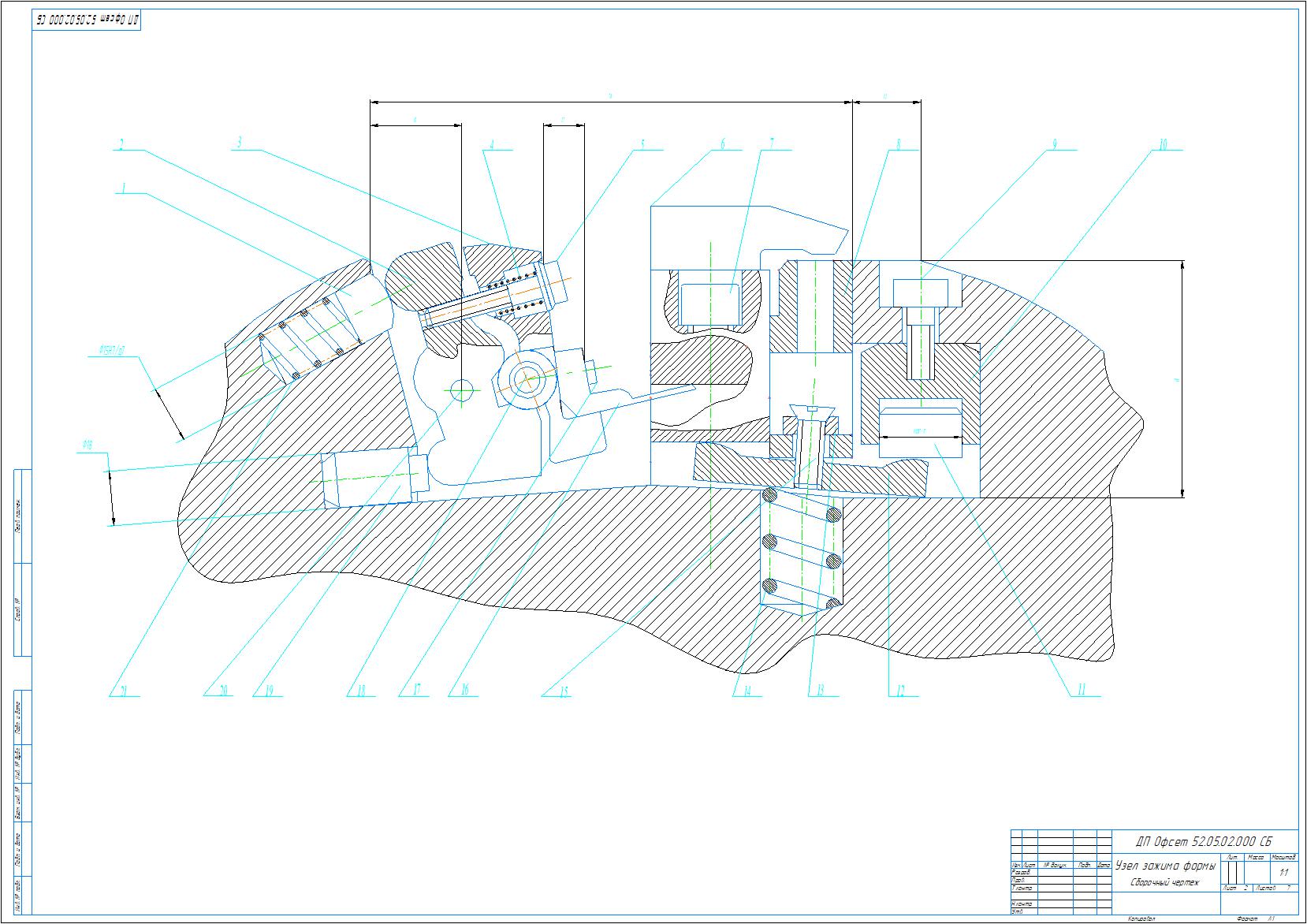Click part callout number 10
1307x924 pixels.
[x=1162, y=144]
